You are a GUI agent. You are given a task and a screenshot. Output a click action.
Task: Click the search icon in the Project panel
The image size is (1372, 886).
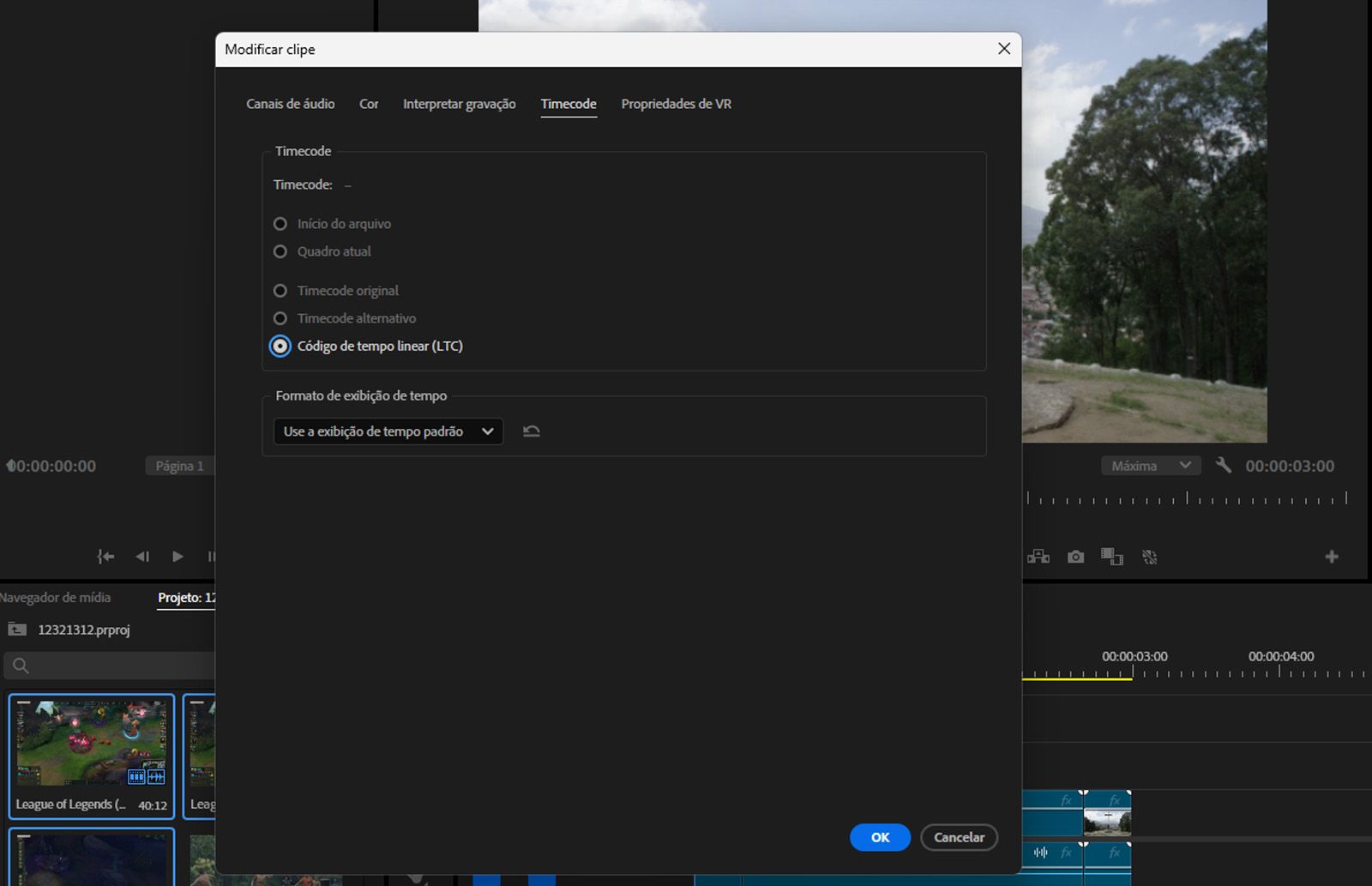tap(19, 665)
